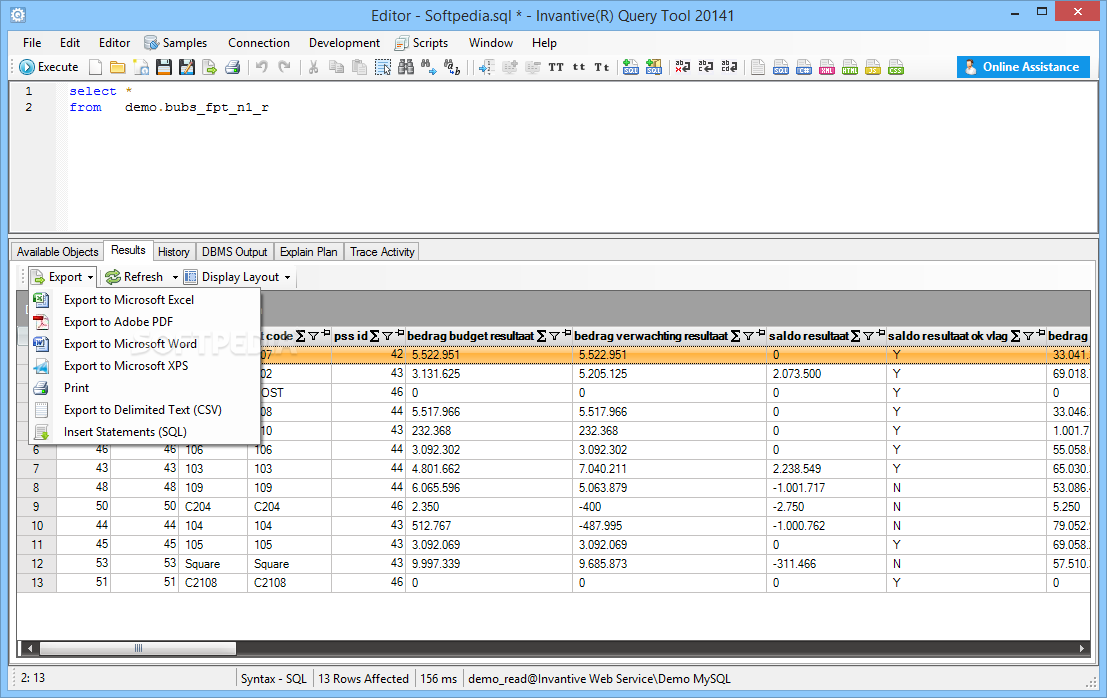Open the Export dropdown arrow
The image size is (1107, 698).
(x=90, y=277)
